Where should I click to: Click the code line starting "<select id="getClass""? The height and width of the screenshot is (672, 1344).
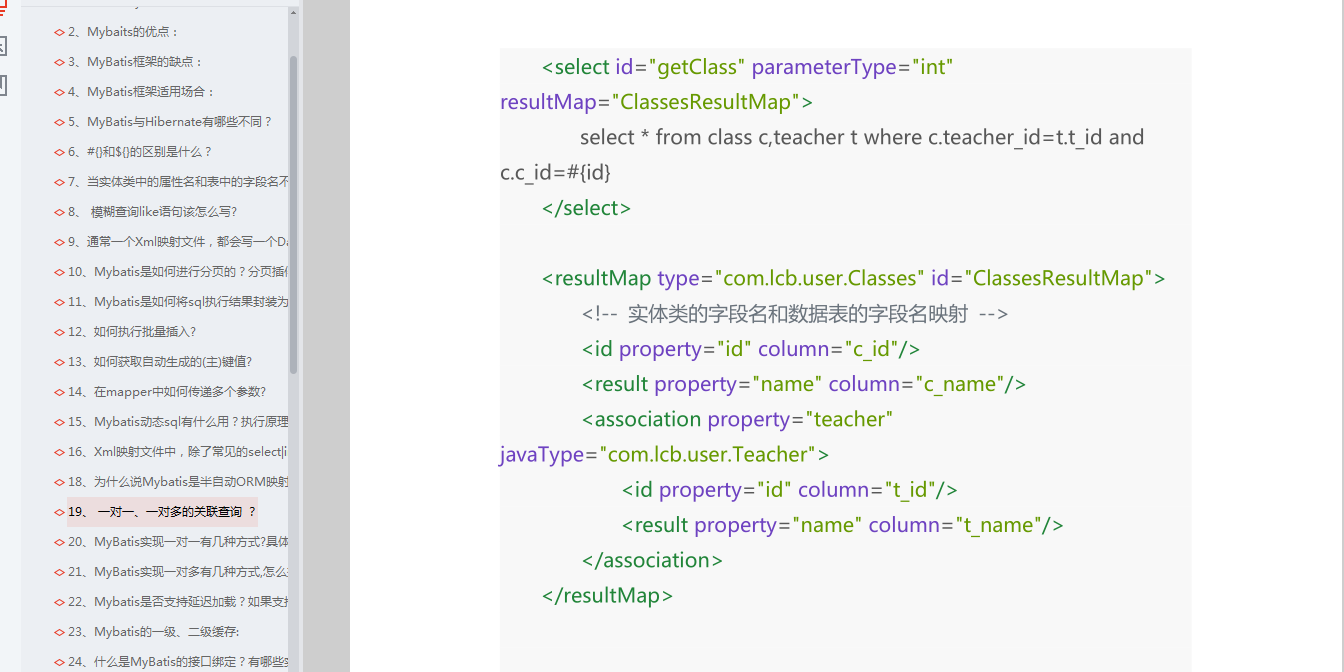point(748,67)
